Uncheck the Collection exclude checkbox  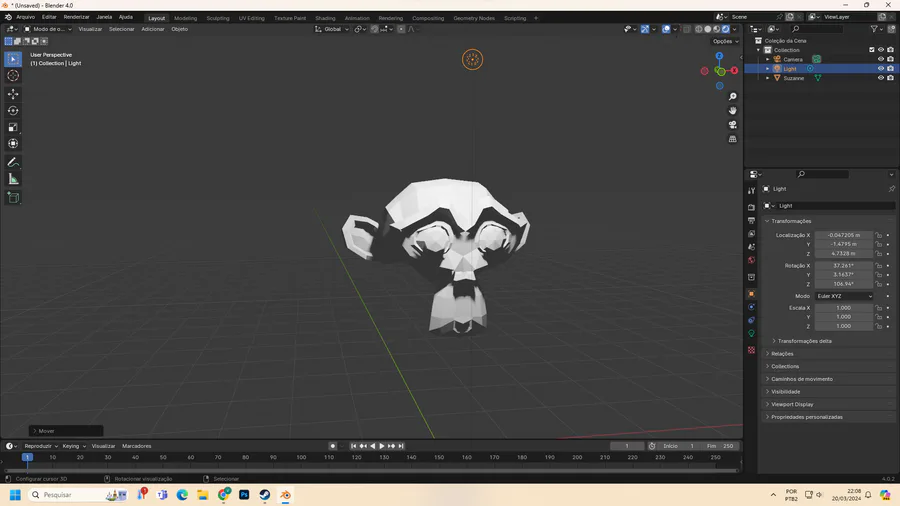tap(871, 50)
